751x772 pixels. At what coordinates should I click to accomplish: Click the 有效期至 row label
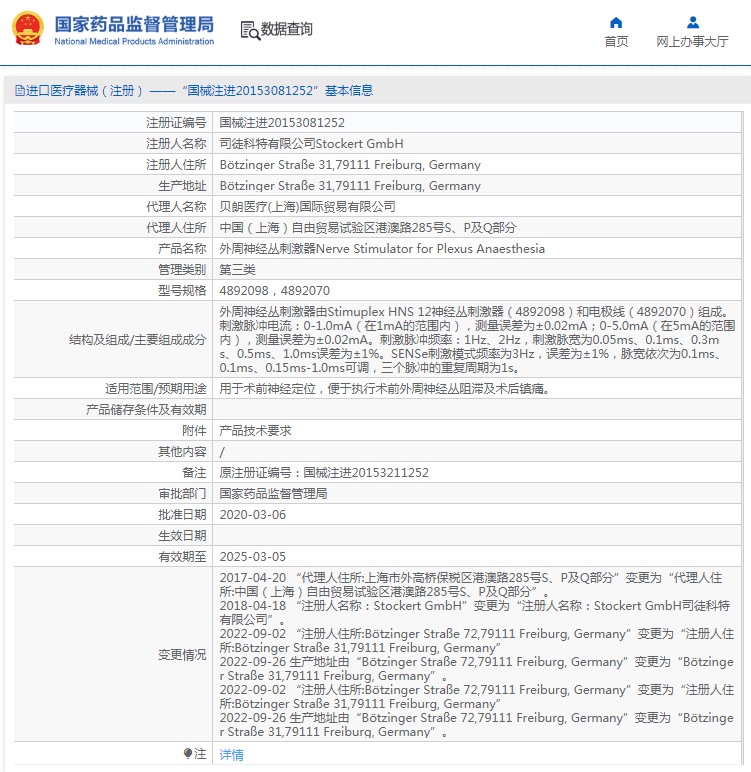[x=182, y=557]
